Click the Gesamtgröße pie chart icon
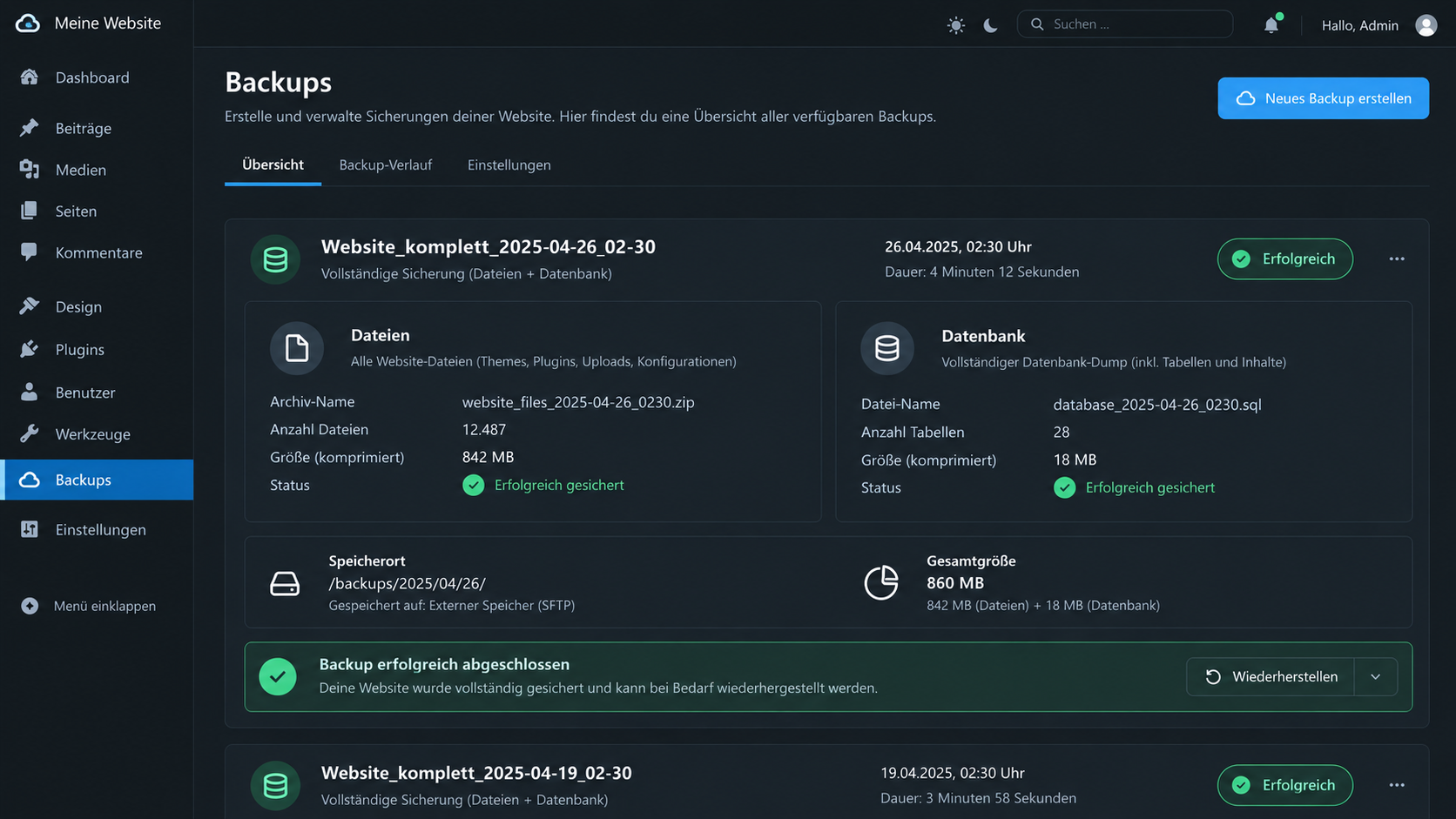This screenshot has width=1456, height=819. [x=881, y=582]
